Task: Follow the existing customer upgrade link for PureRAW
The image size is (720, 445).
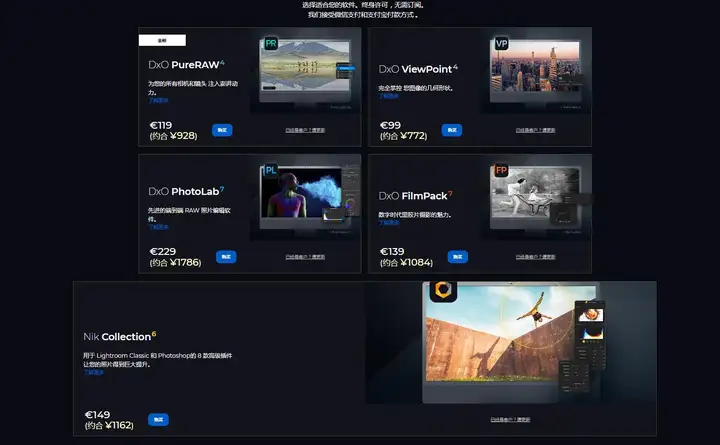Action: click(x=305, y=130)
